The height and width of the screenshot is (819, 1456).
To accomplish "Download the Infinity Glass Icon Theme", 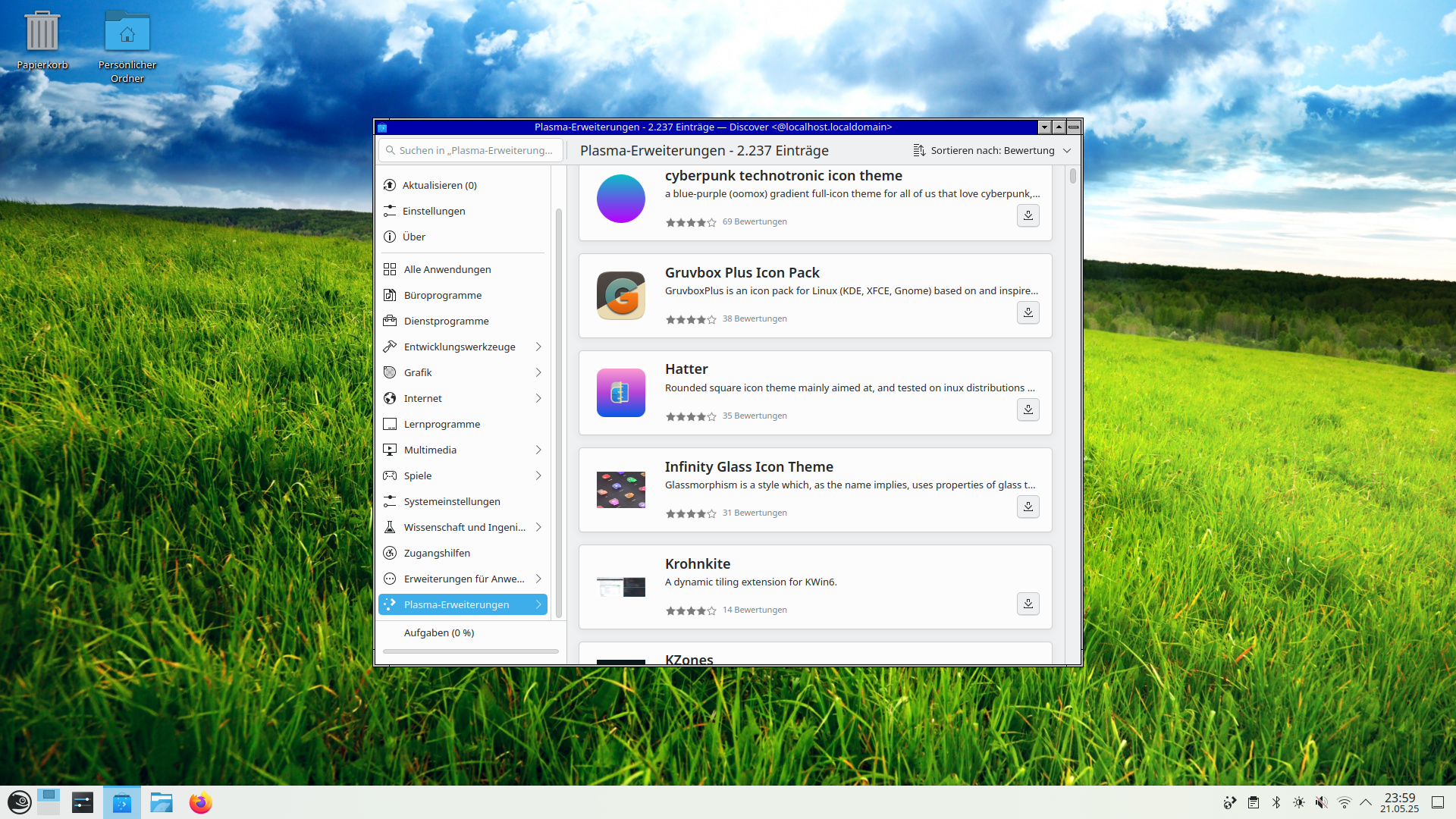I will coord(1028,507).
